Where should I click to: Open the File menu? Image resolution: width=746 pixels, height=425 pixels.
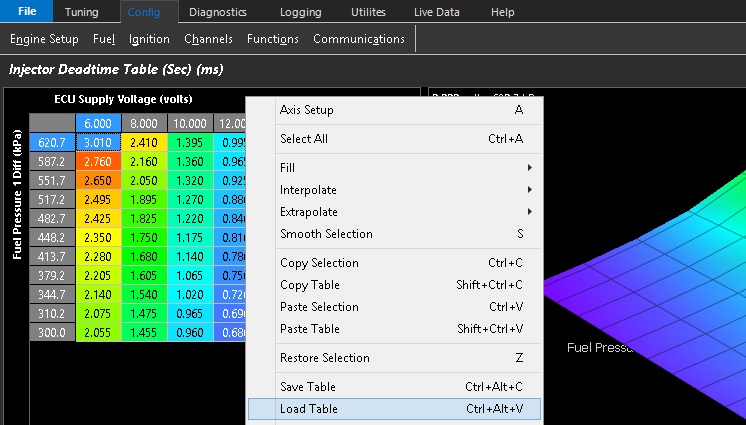click(27, 11)
